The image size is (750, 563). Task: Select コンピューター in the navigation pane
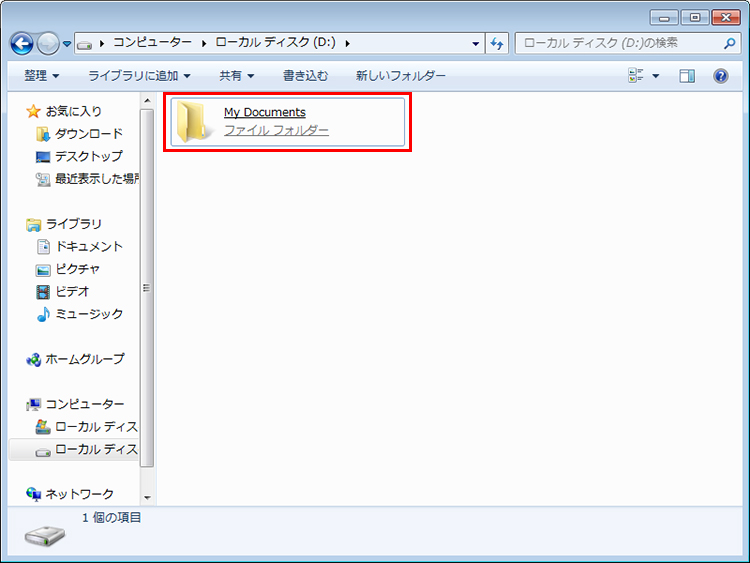pyautogui.click(x=85, y=404)
